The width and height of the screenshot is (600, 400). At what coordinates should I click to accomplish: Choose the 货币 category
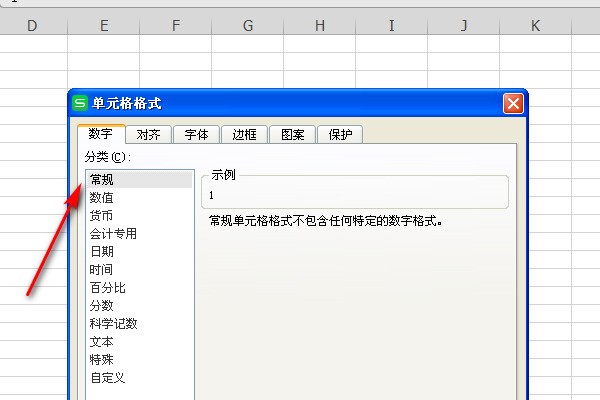140,216
